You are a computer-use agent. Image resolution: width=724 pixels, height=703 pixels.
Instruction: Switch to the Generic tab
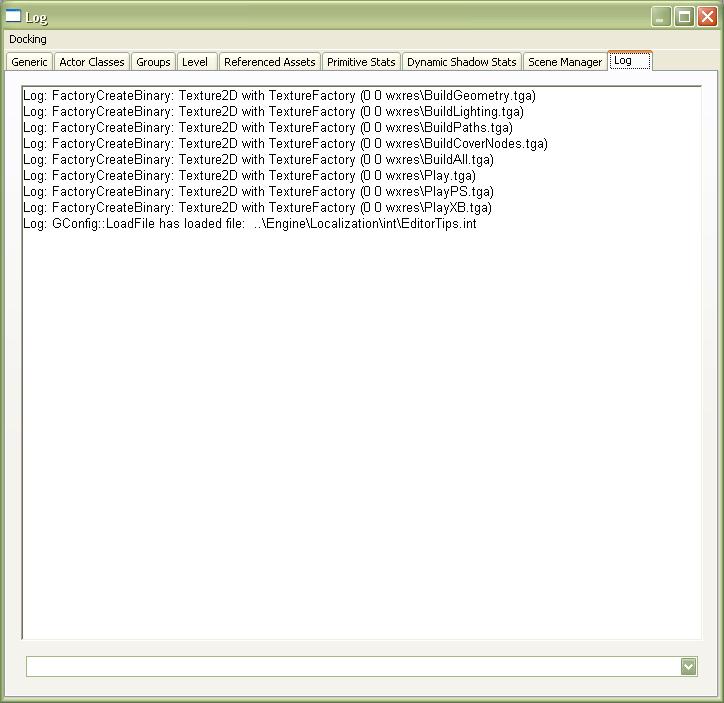(x=29, y=62)
